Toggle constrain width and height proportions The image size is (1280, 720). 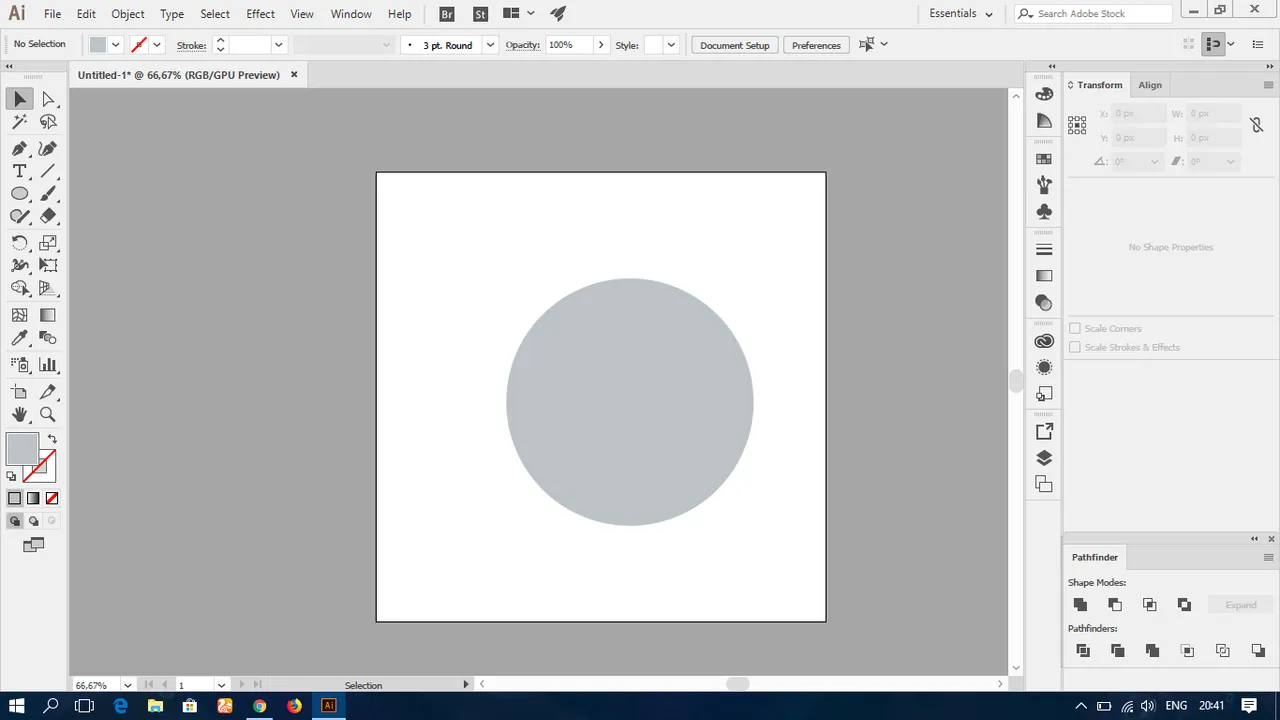(x=1256, y=126)
